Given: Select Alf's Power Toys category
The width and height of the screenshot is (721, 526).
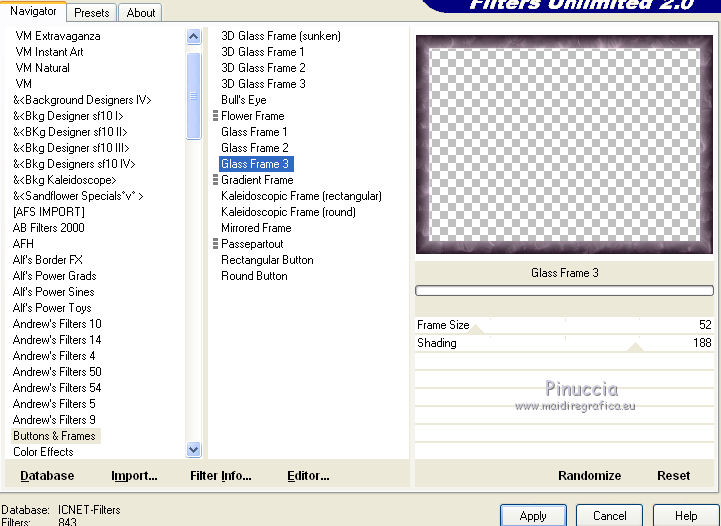Looking at the screenshot, I should pos(52,308).
